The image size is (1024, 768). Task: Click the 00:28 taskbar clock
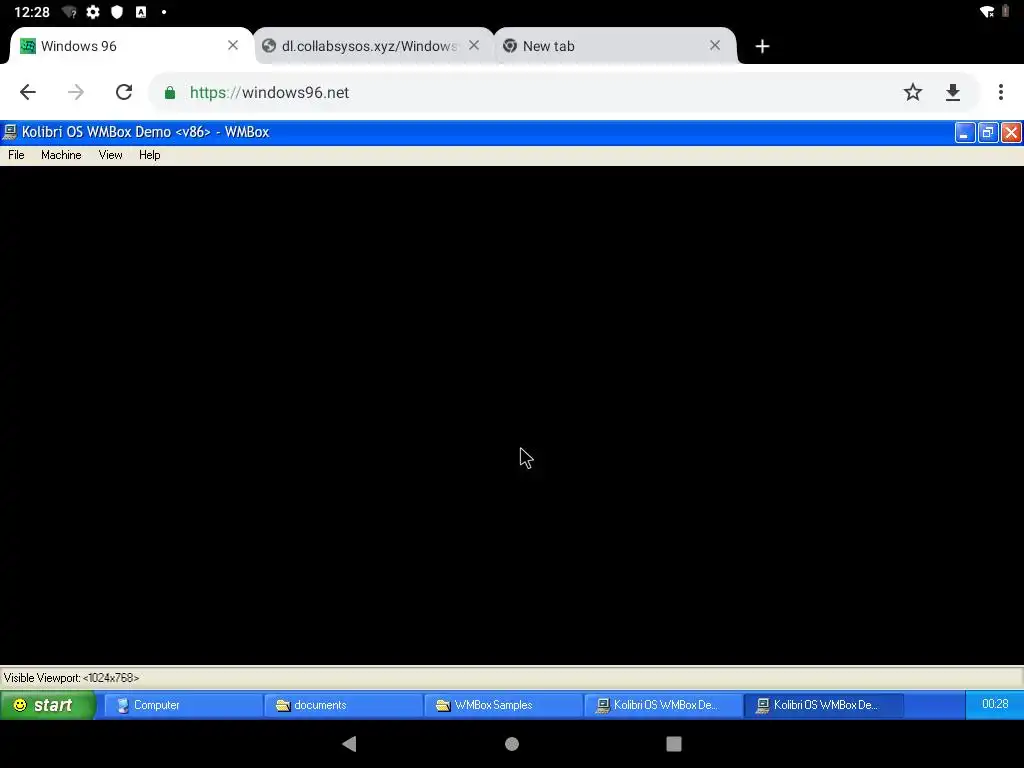coord(995,704)
